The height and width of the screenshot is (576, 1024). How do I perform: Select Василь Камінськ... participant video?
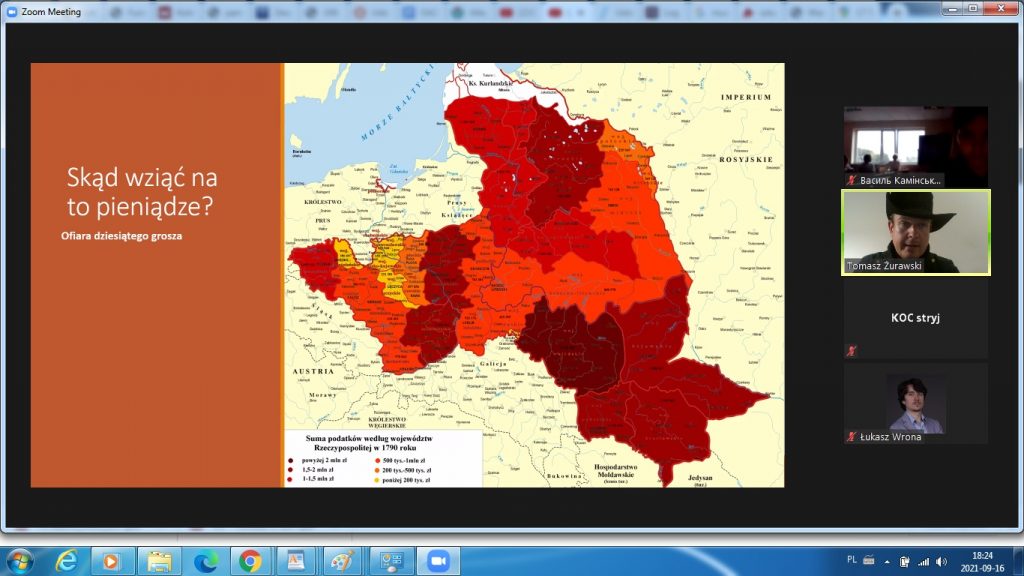click(x=916, y=146)
